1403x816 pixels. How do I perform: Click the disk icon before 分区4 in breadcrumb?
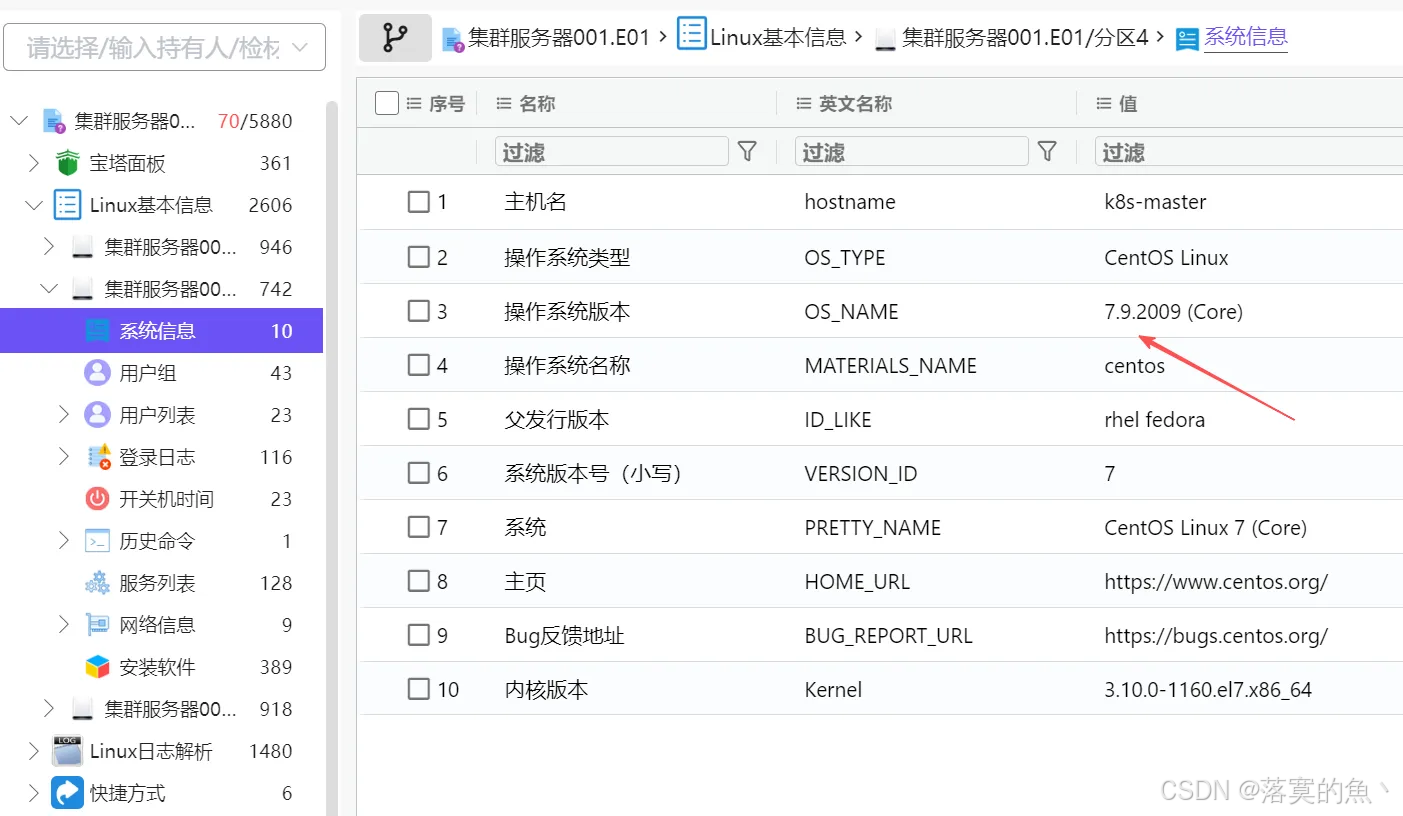pos(885,39)
